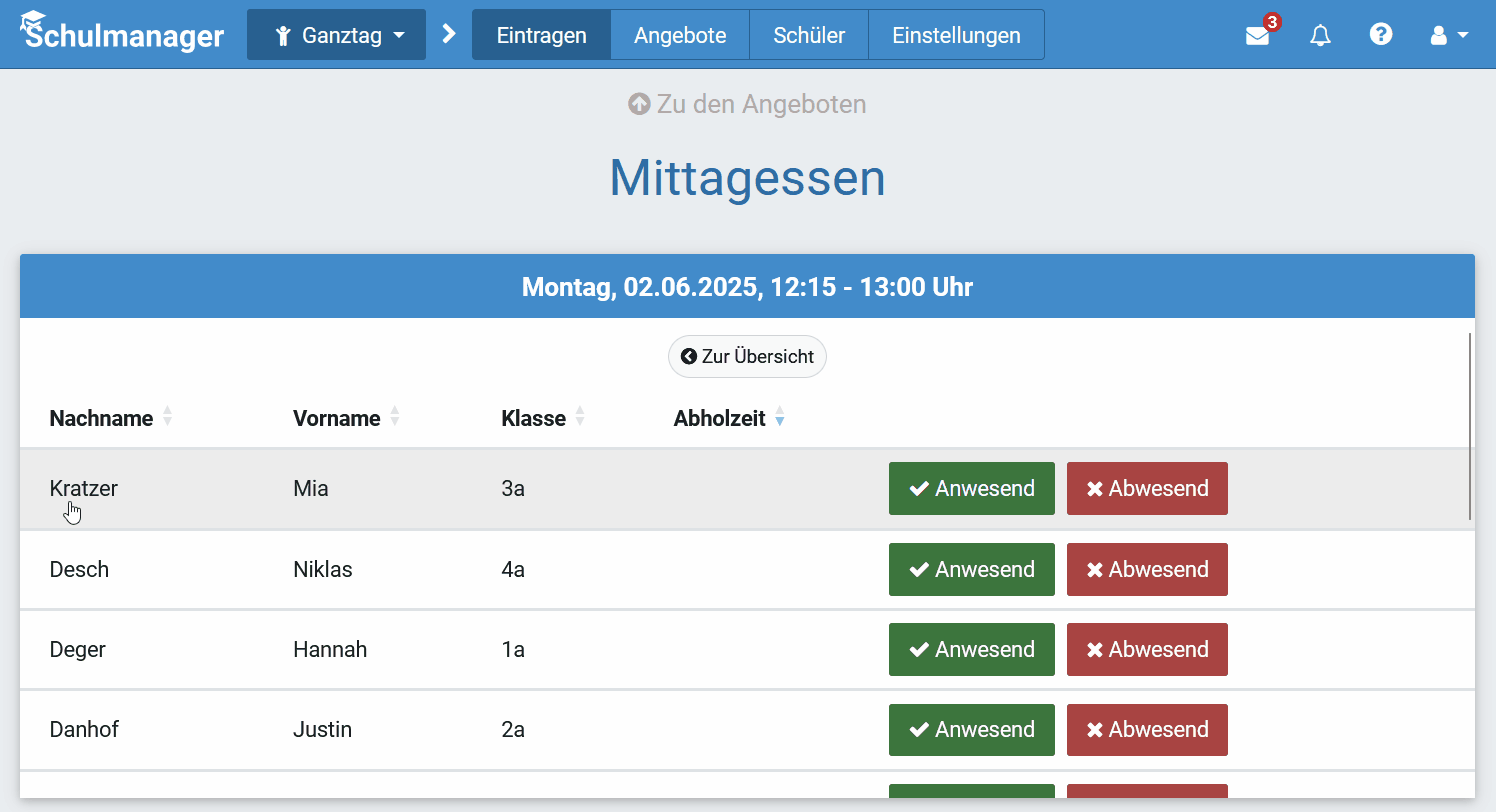Open the help question mark icon

pyautogui.click(x=1381, y=35)
